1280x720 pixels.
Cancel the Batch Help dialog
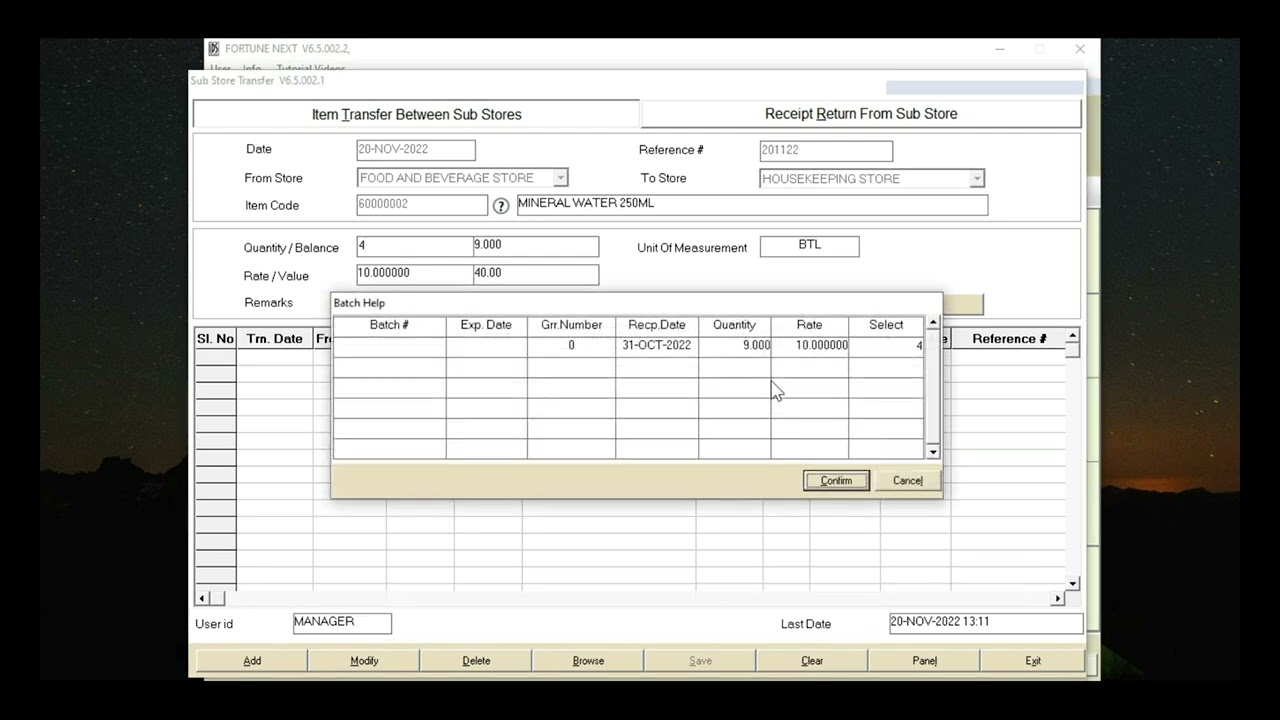(907, 481)
